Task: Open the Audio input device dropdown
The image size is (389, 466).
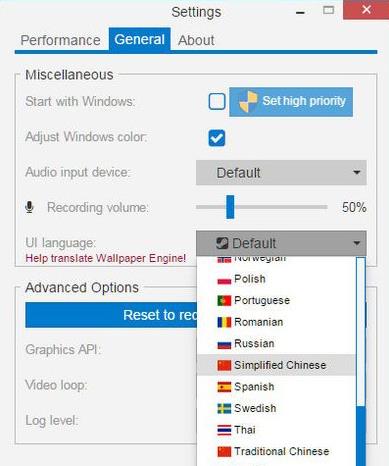Action: [x=281, y=173]
